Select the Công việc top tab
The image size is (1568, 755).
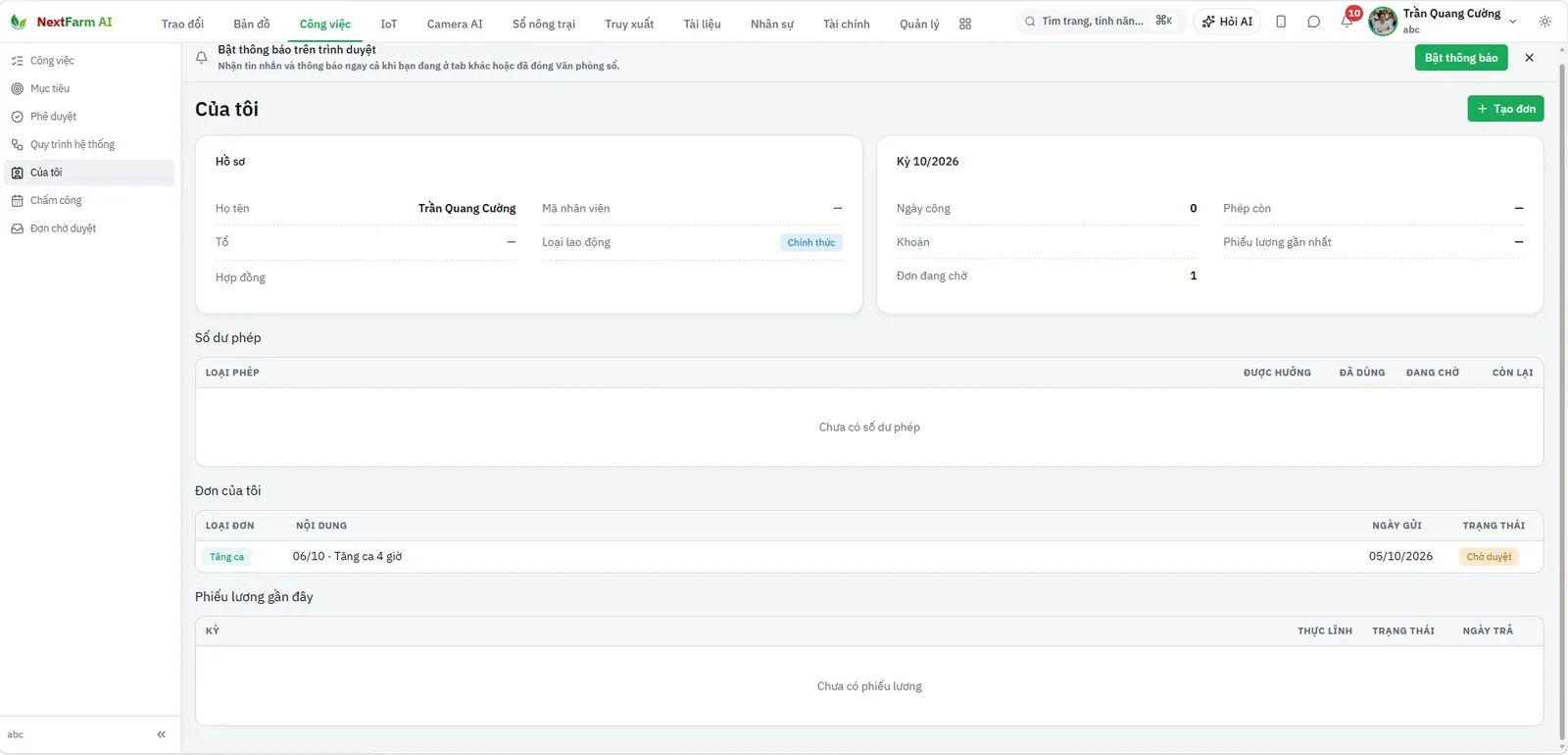coord(325,24)
